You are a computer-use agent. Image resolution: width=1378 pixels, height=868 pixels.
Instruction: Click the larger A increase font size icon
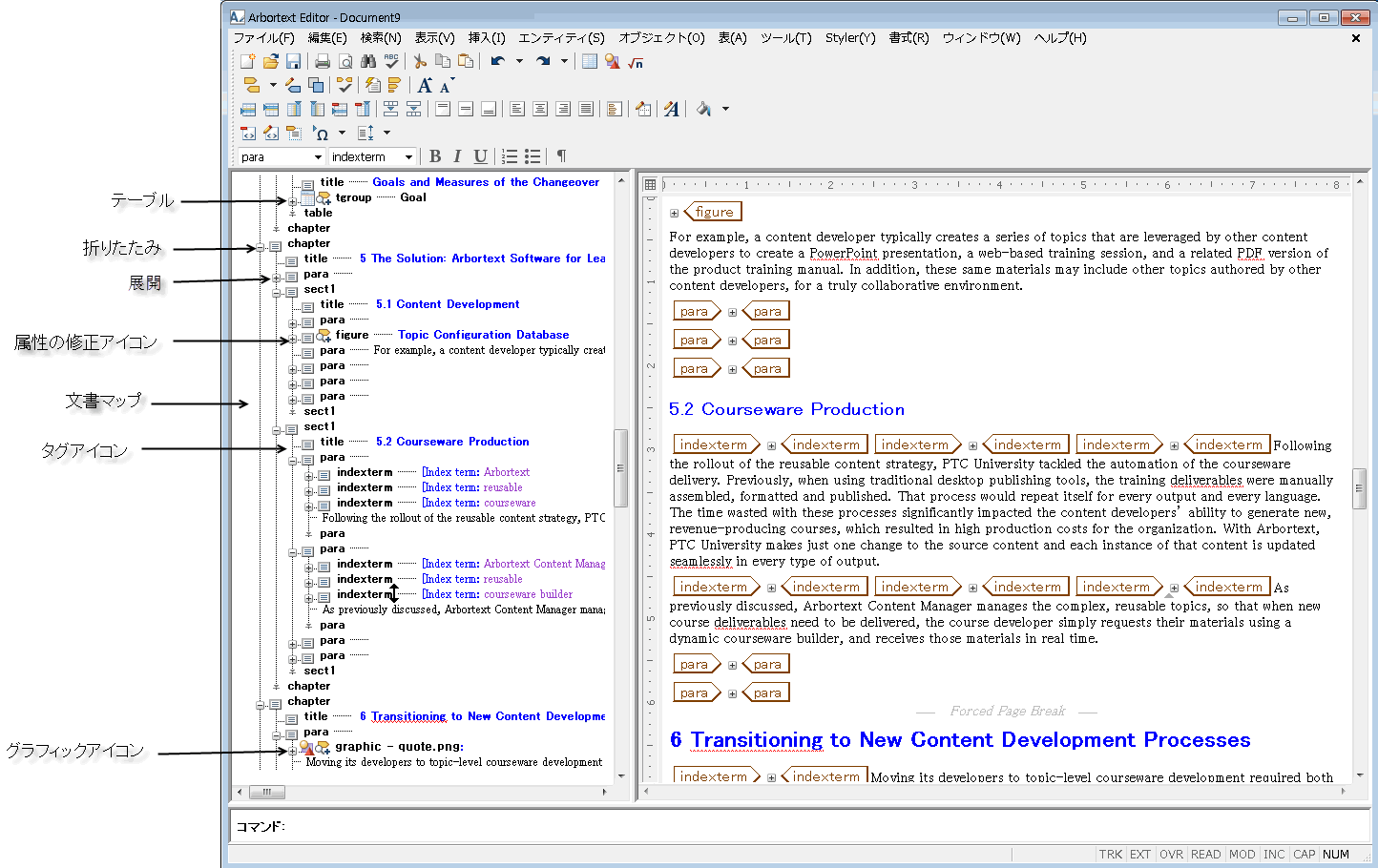click(x=426, y=85)
